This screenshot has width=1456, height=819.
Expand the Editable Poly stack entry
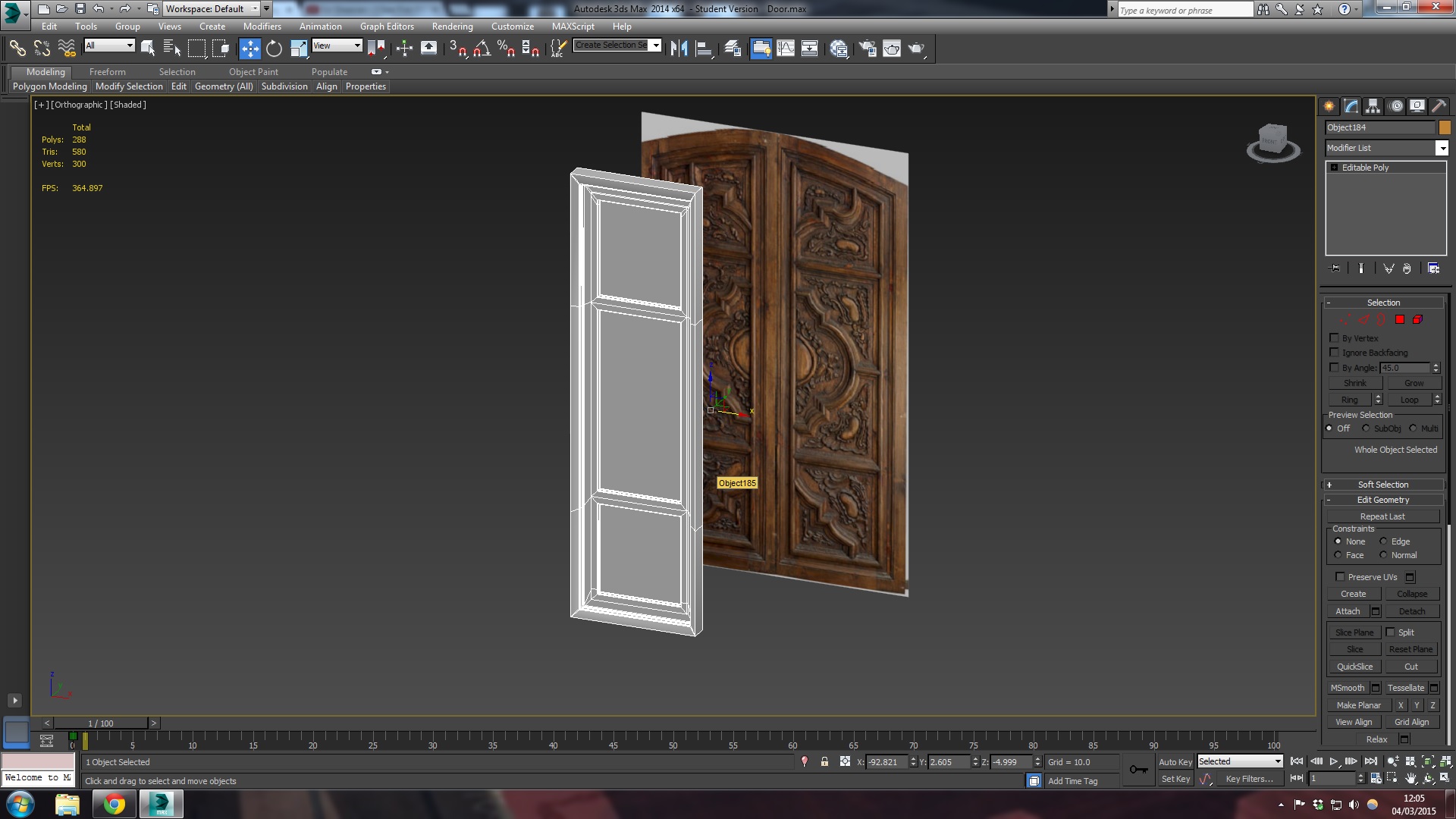pos(1334,168)
